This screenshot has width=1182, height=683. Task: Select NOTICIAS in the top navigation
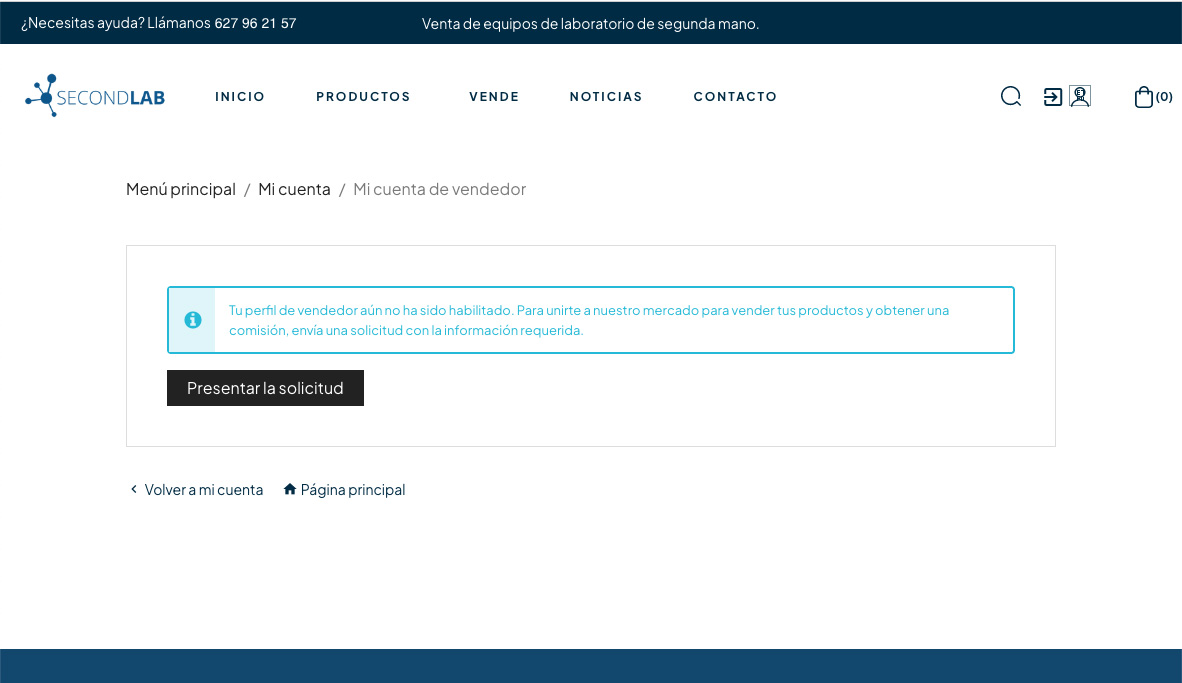click(606, 97)
